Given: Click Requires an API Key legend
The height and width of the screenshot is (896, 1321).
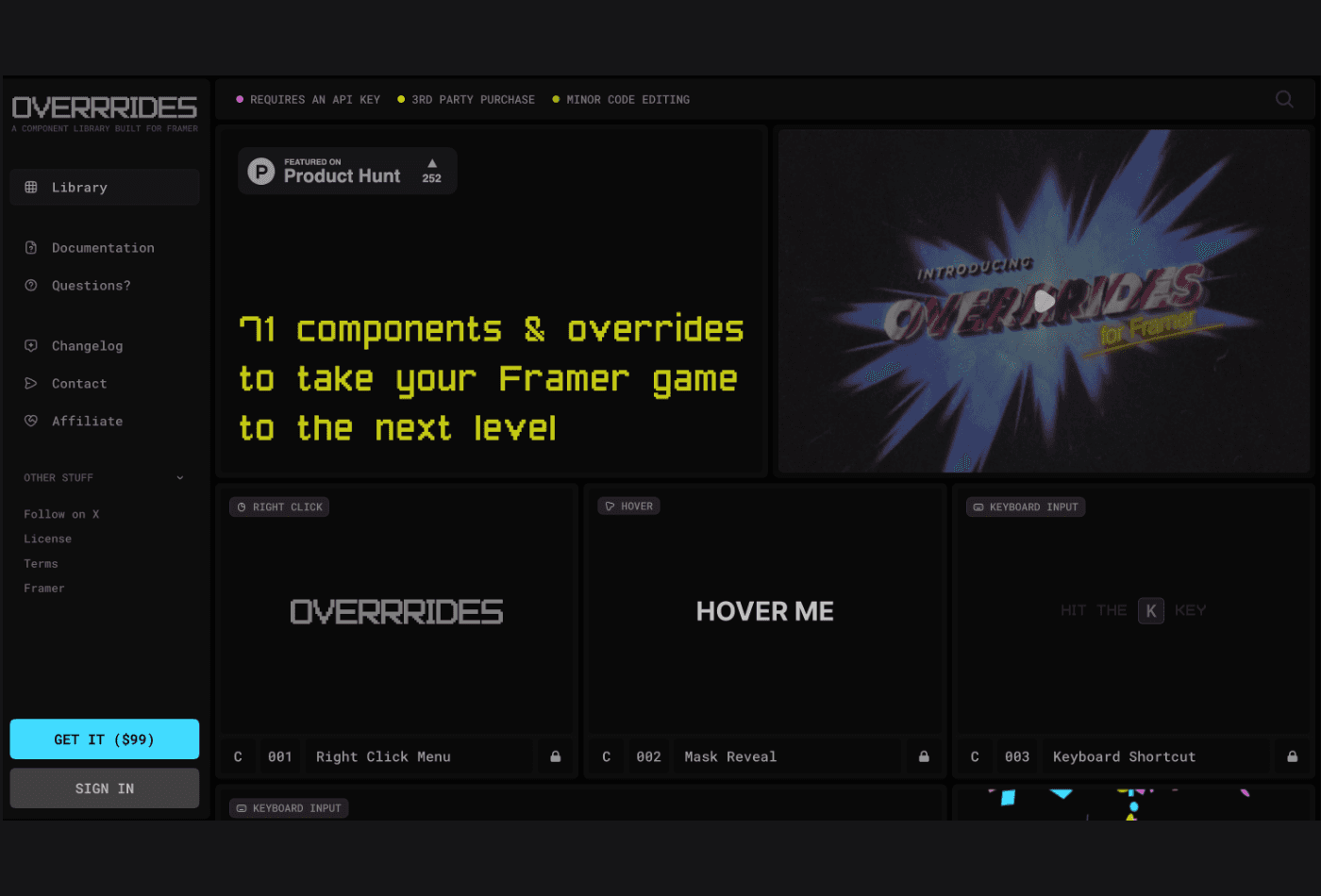Looking at the screenshot, I should pyautogui.click(x=308, y=99).
